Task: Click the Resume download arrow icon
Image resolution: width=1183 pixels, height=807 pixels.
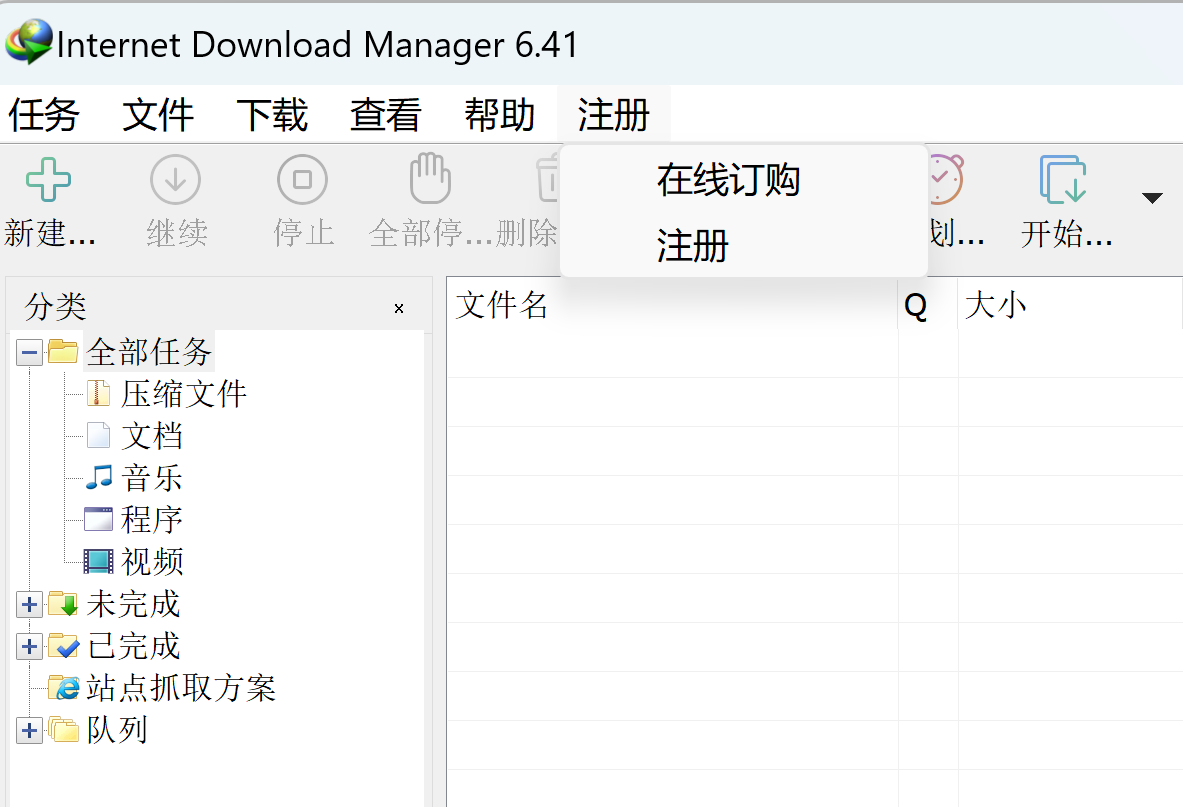Action: (176, 181)
